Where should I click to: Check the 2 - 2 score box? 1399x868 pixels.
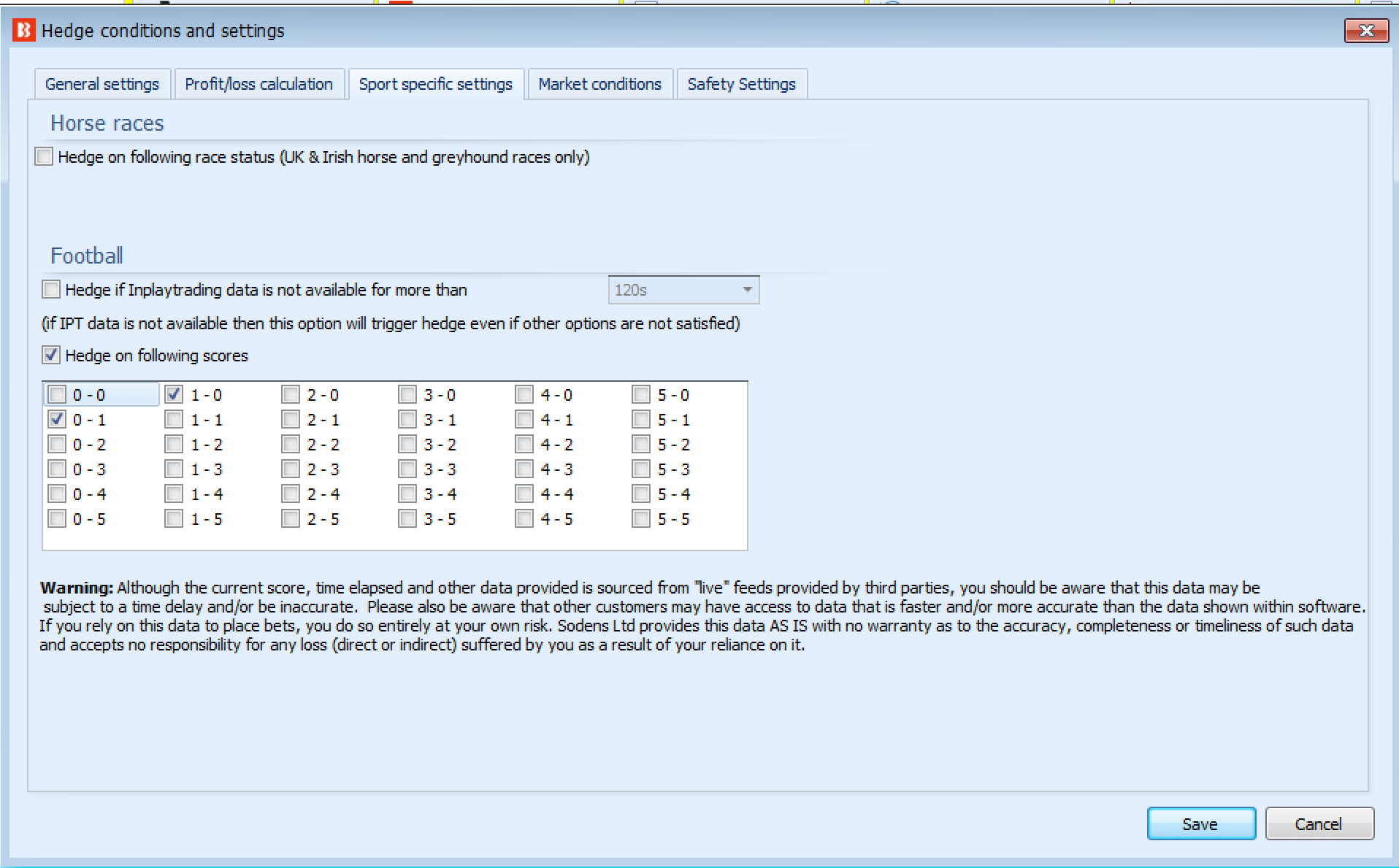tap(290, 444)
